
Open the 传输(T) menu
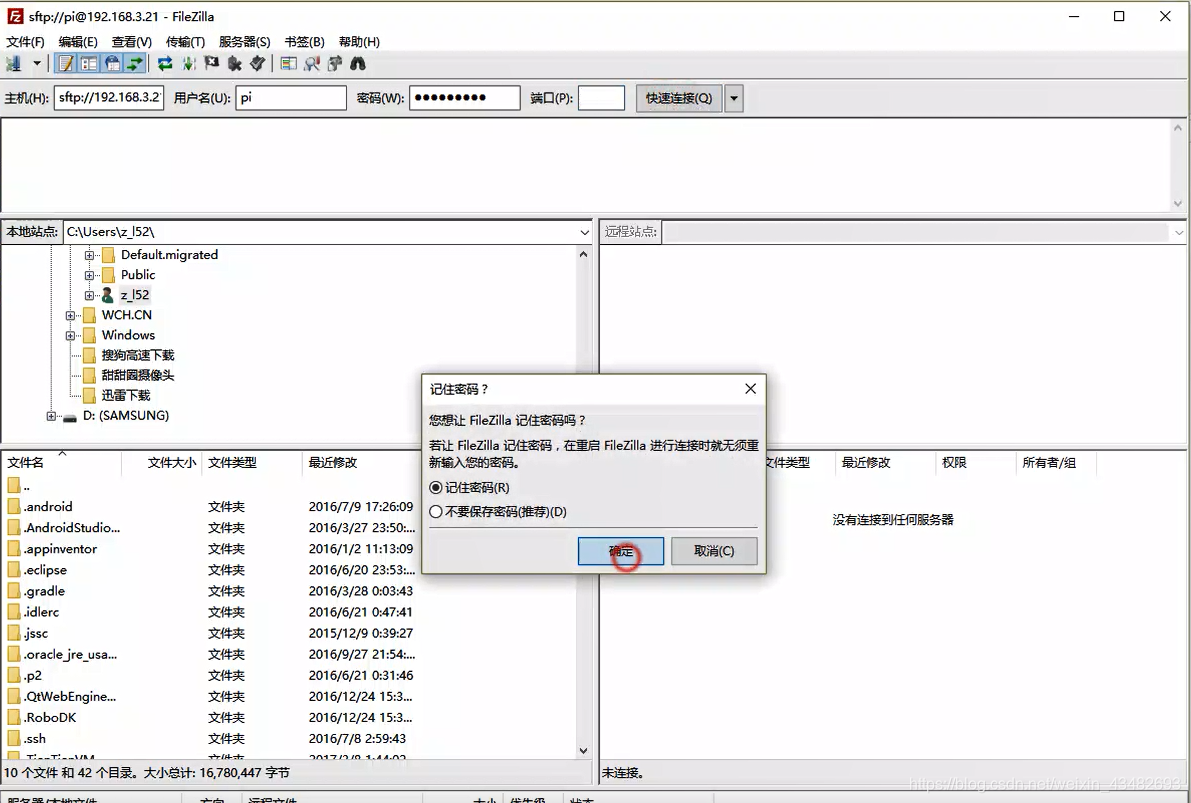(186, 41)
